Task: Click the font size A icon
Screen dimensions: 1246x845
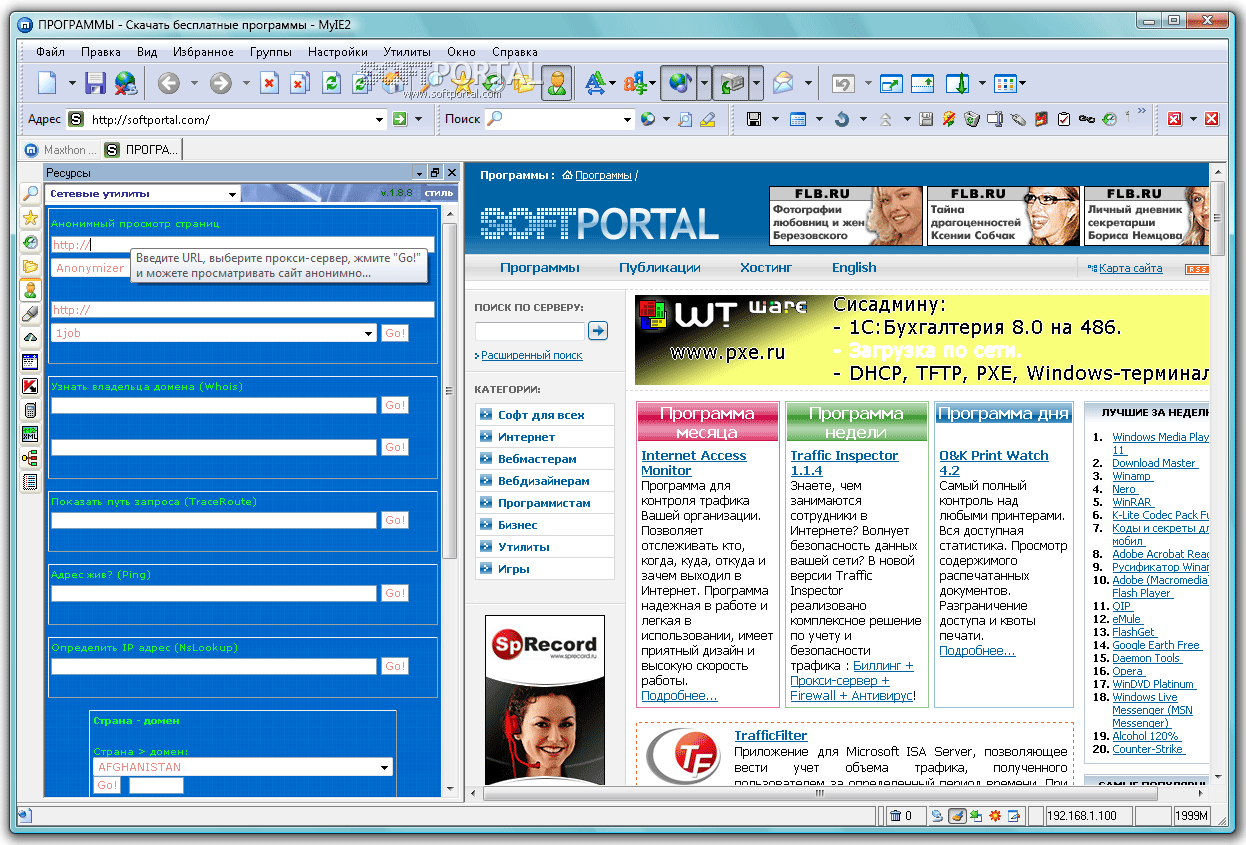Action: tap(596, 84)
